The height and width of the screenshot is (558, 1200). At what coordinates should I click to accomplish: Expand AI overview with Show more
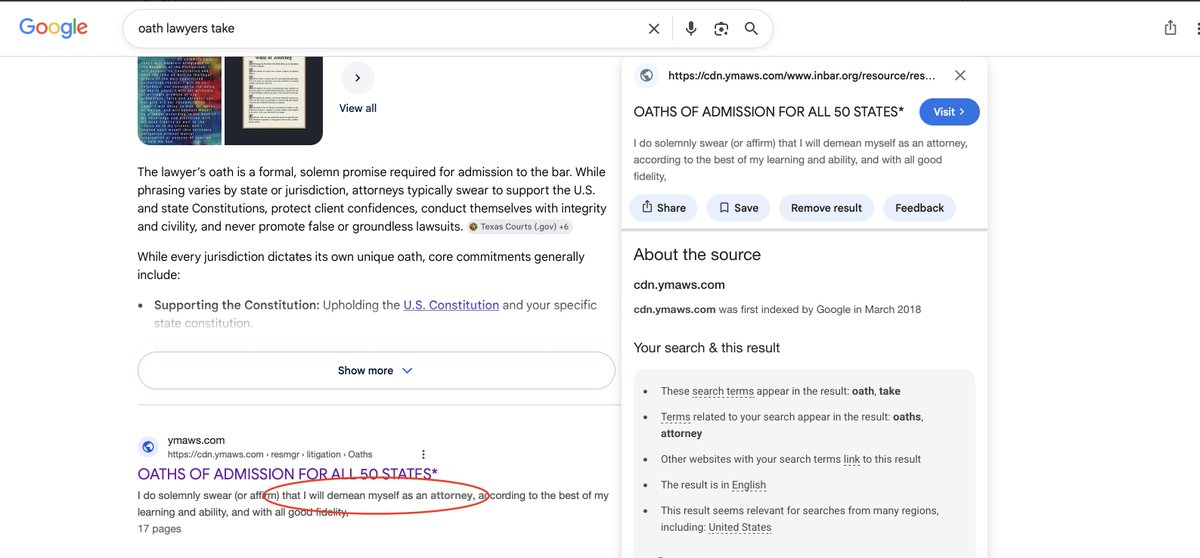pos(376,370)
